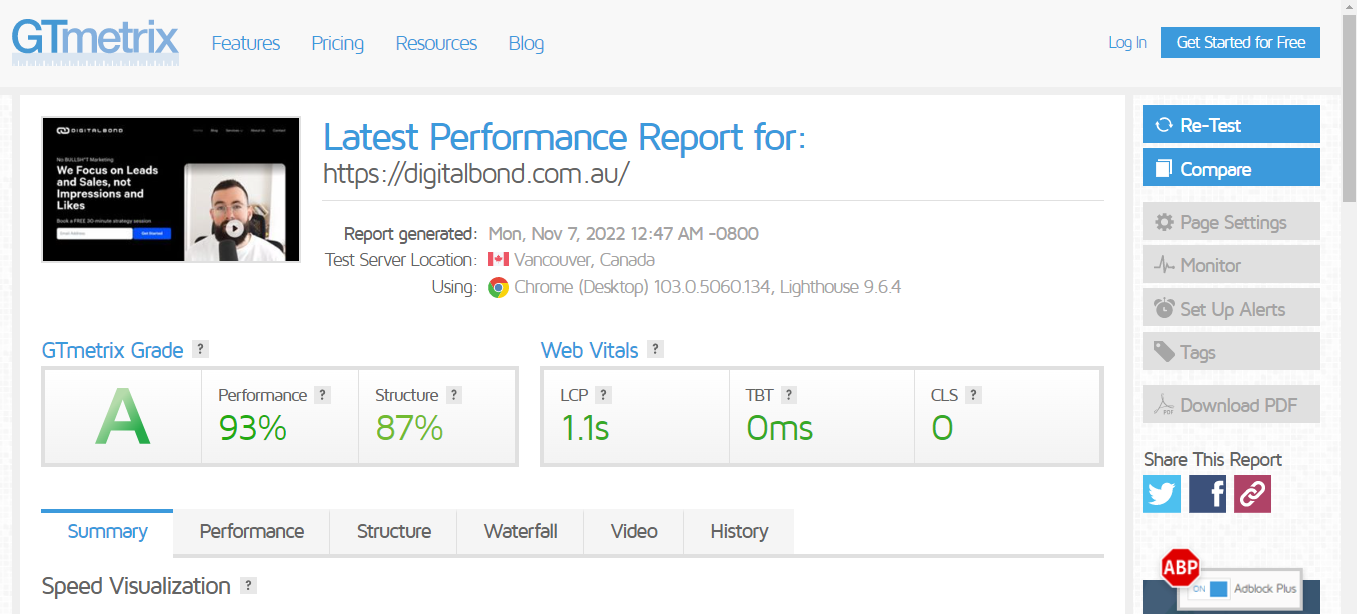Click the Chrome browser icon
The width and height of the screenshot is (1357, 614).
point(498,288)
